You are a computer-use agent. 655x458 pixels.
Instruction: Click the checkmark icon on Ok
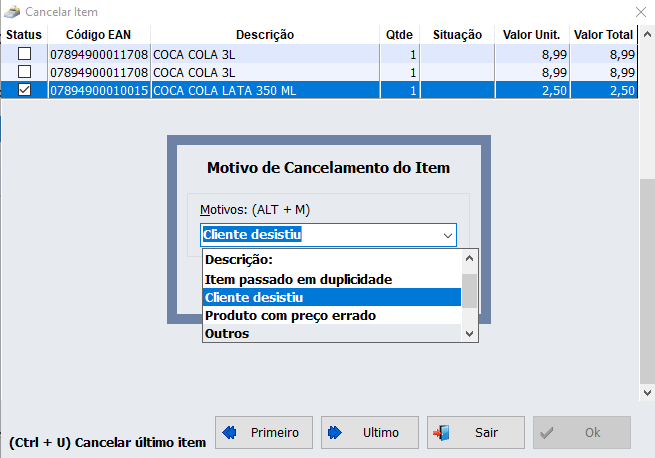click(547, 433)
